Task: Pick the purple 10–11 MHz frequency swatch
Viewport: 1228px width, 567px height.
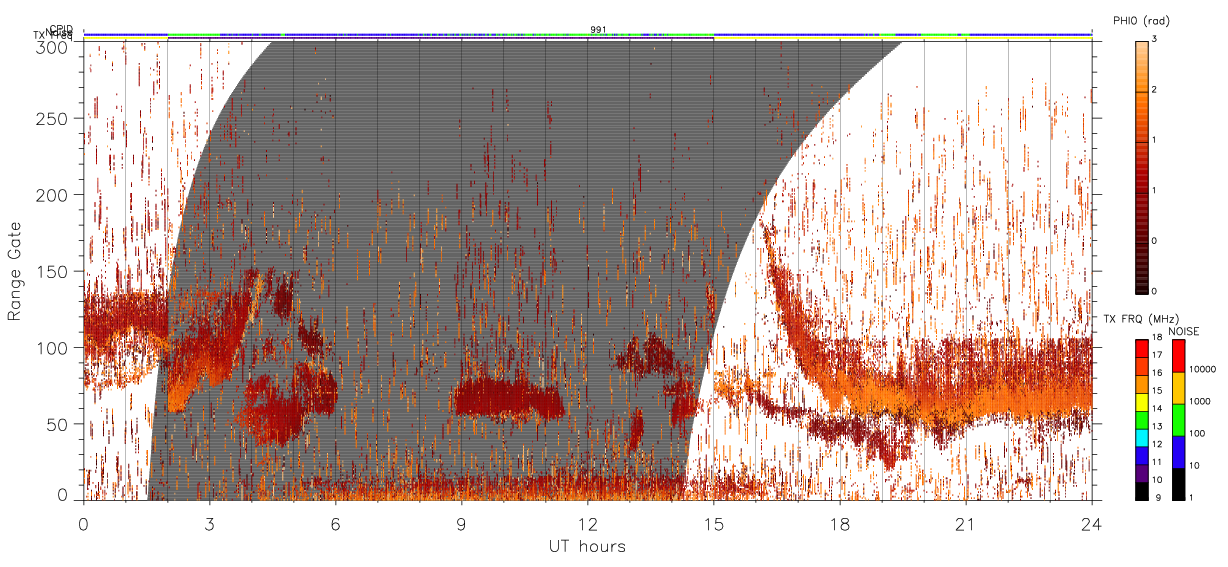Action: coord(1142,473)
